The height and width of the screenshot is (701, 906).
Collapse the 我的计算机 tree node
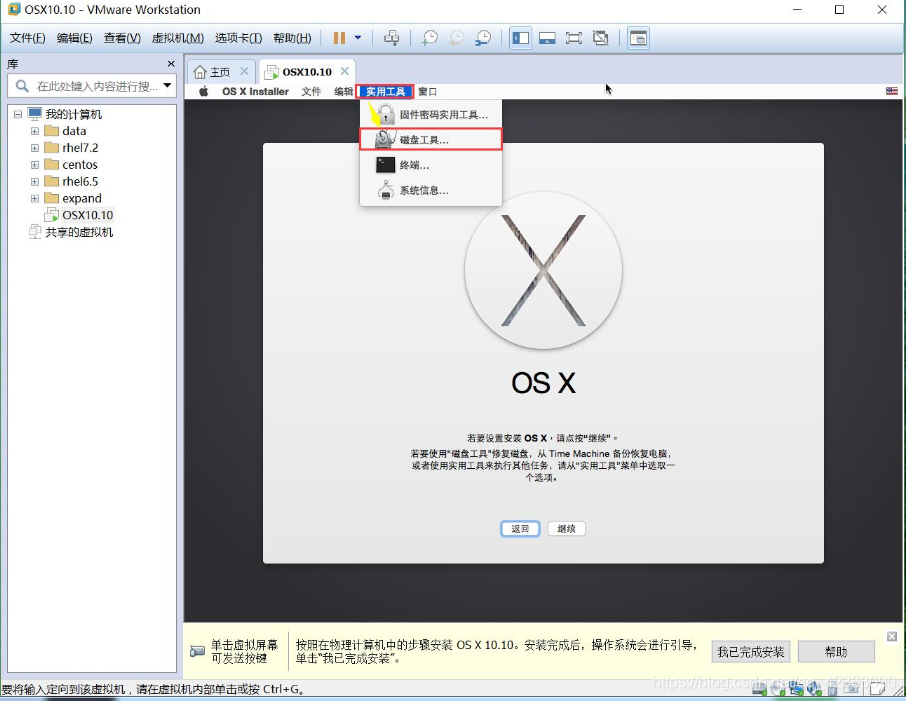click(18, 114)
